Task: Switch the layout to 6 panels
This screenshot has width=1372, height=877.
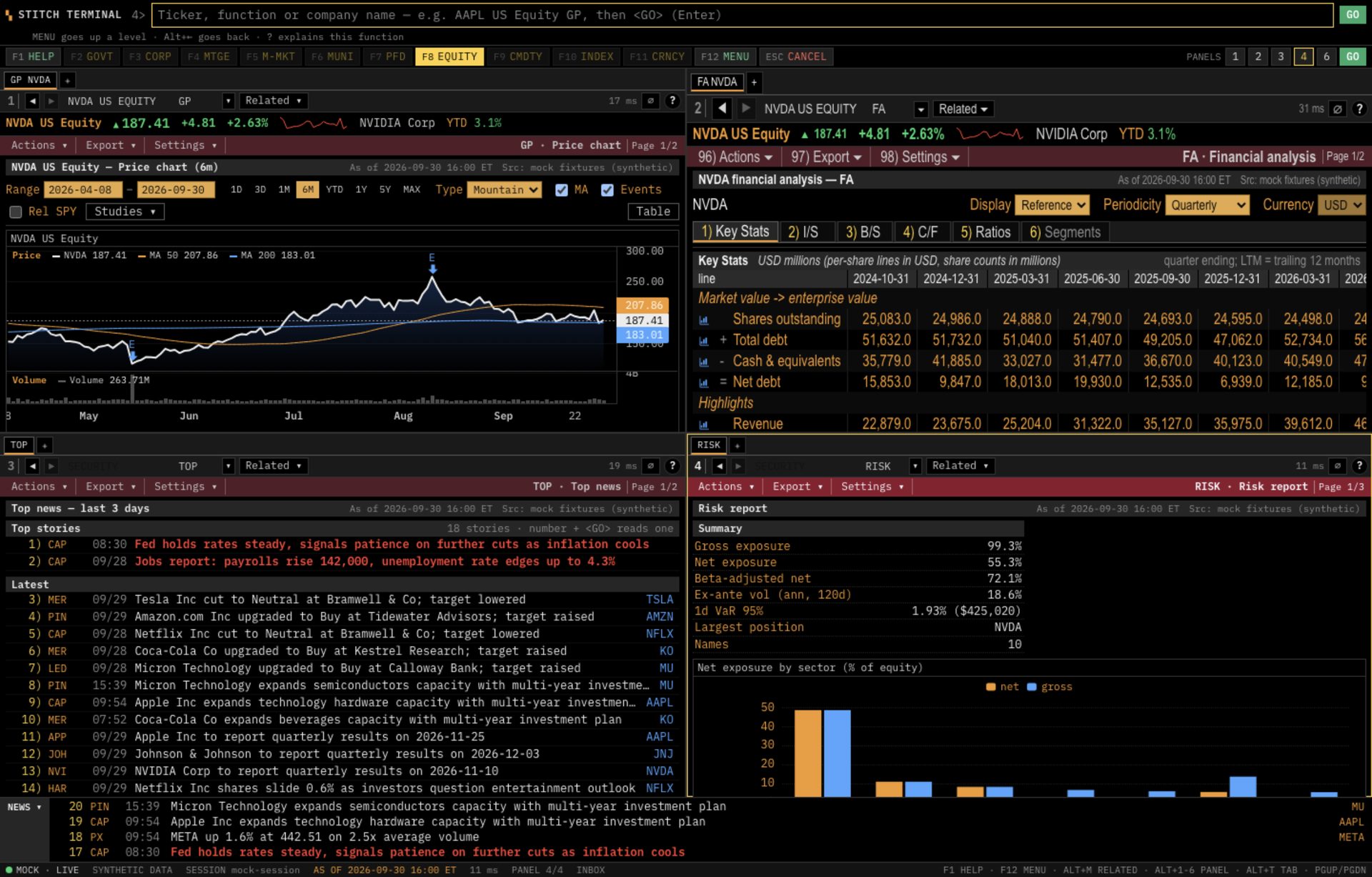Action: tap(1326, 56)
